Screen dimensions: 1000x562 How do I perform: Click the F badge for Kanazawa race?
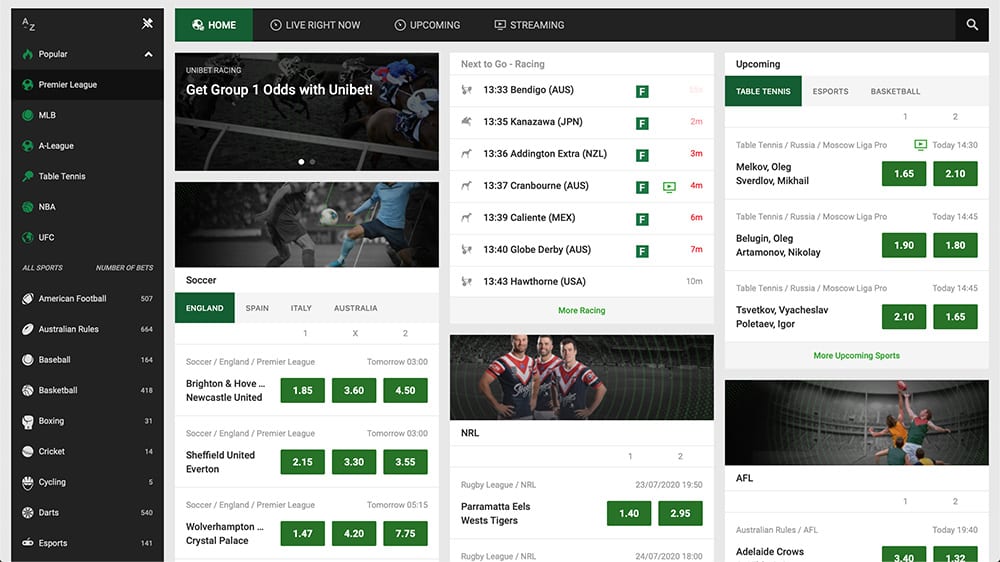click(642, 124)
